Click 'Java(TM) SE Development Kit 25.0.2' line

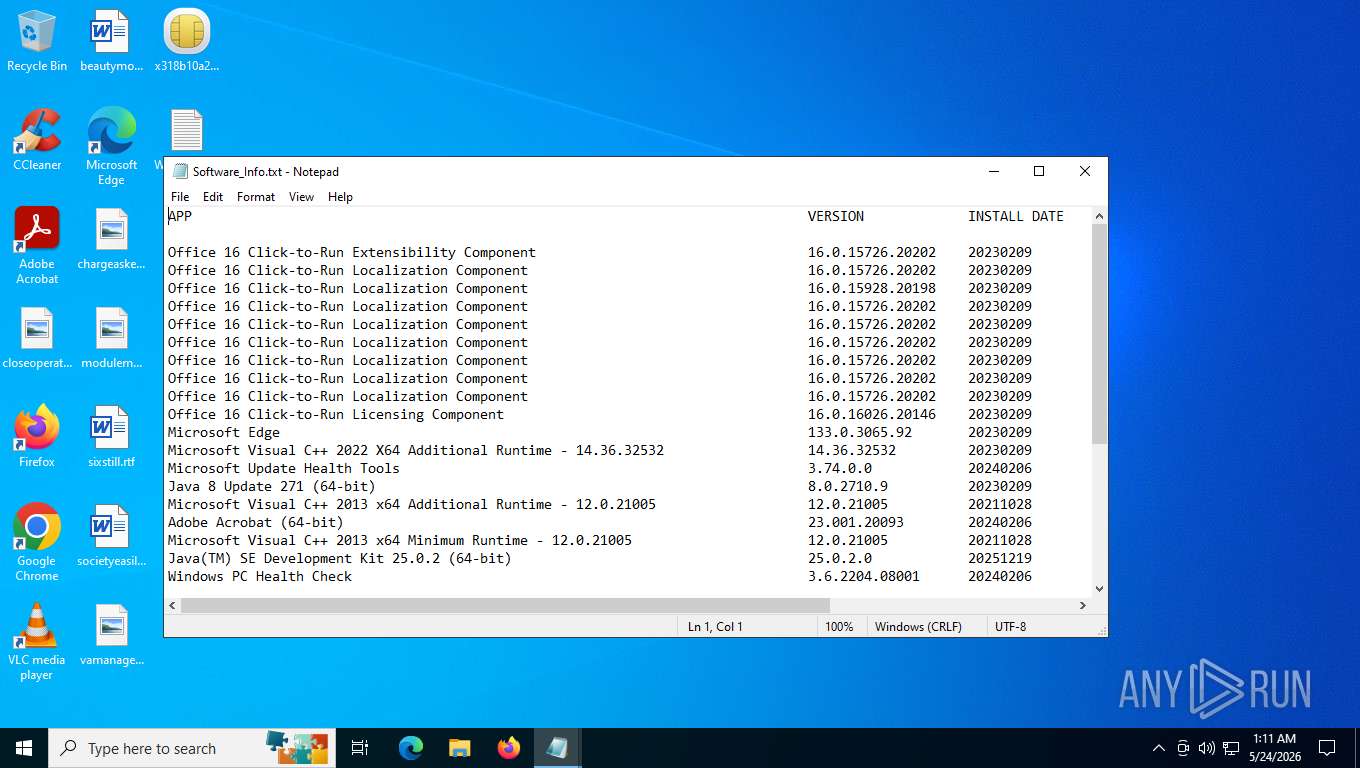pyautogui.click(x=340, y=558)
